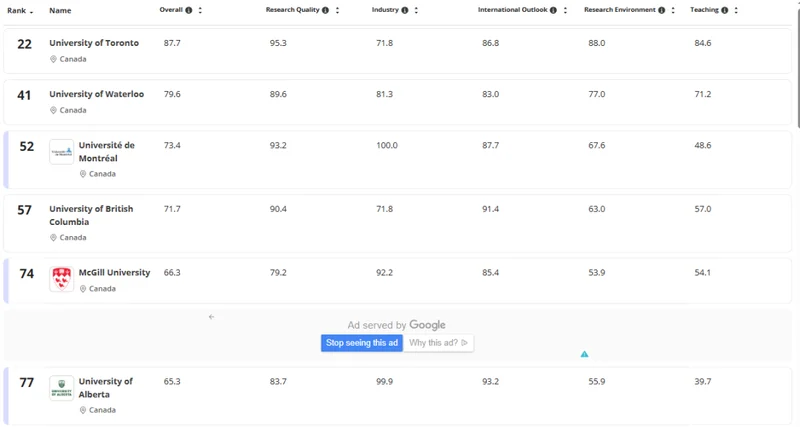Click the McGill University crest logo
The image size is (800, 427).
(x=61, y=279)
